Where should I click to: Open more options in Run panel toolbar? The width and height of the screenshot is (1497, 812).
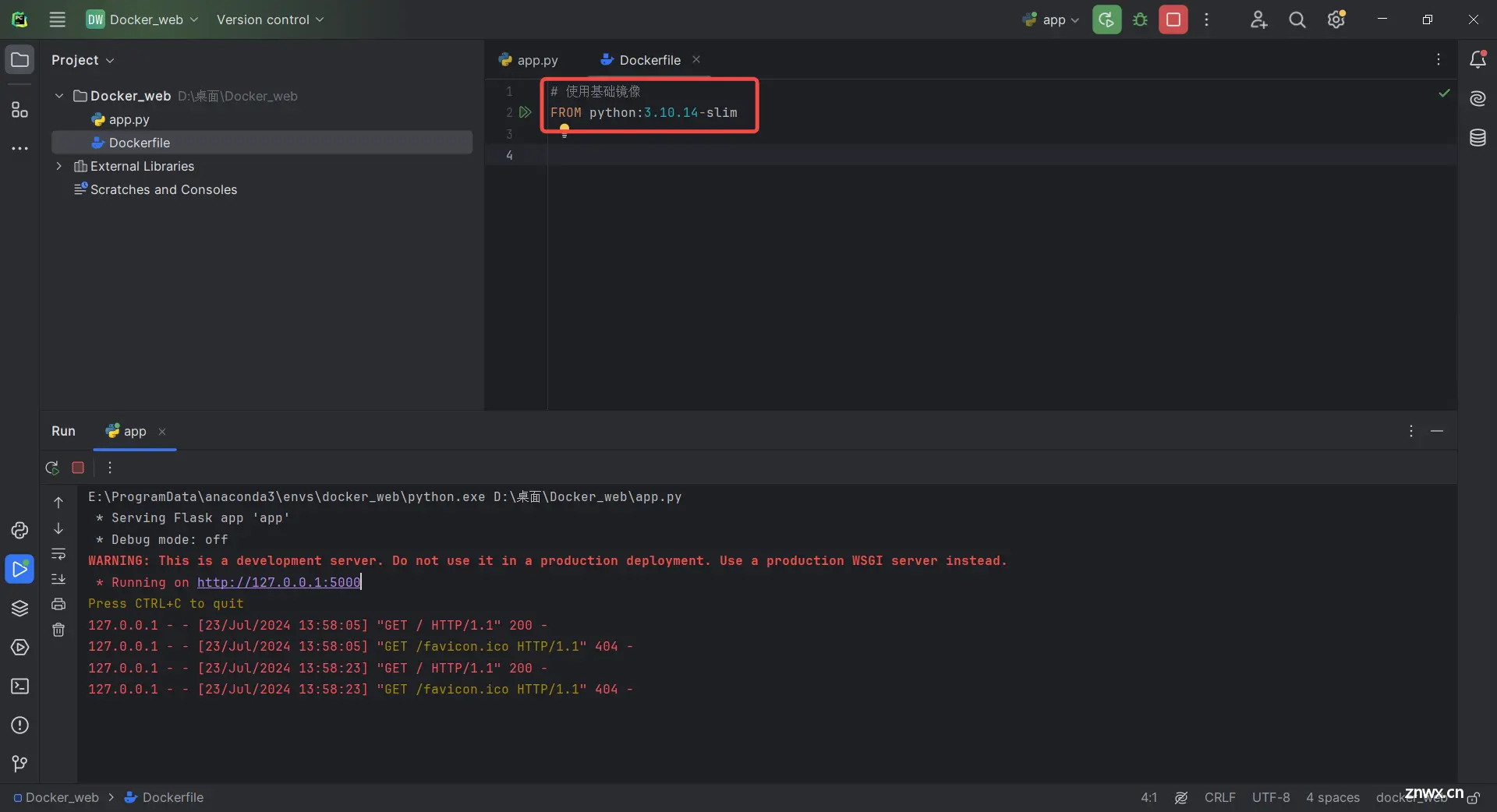click(x=110, y=468)
